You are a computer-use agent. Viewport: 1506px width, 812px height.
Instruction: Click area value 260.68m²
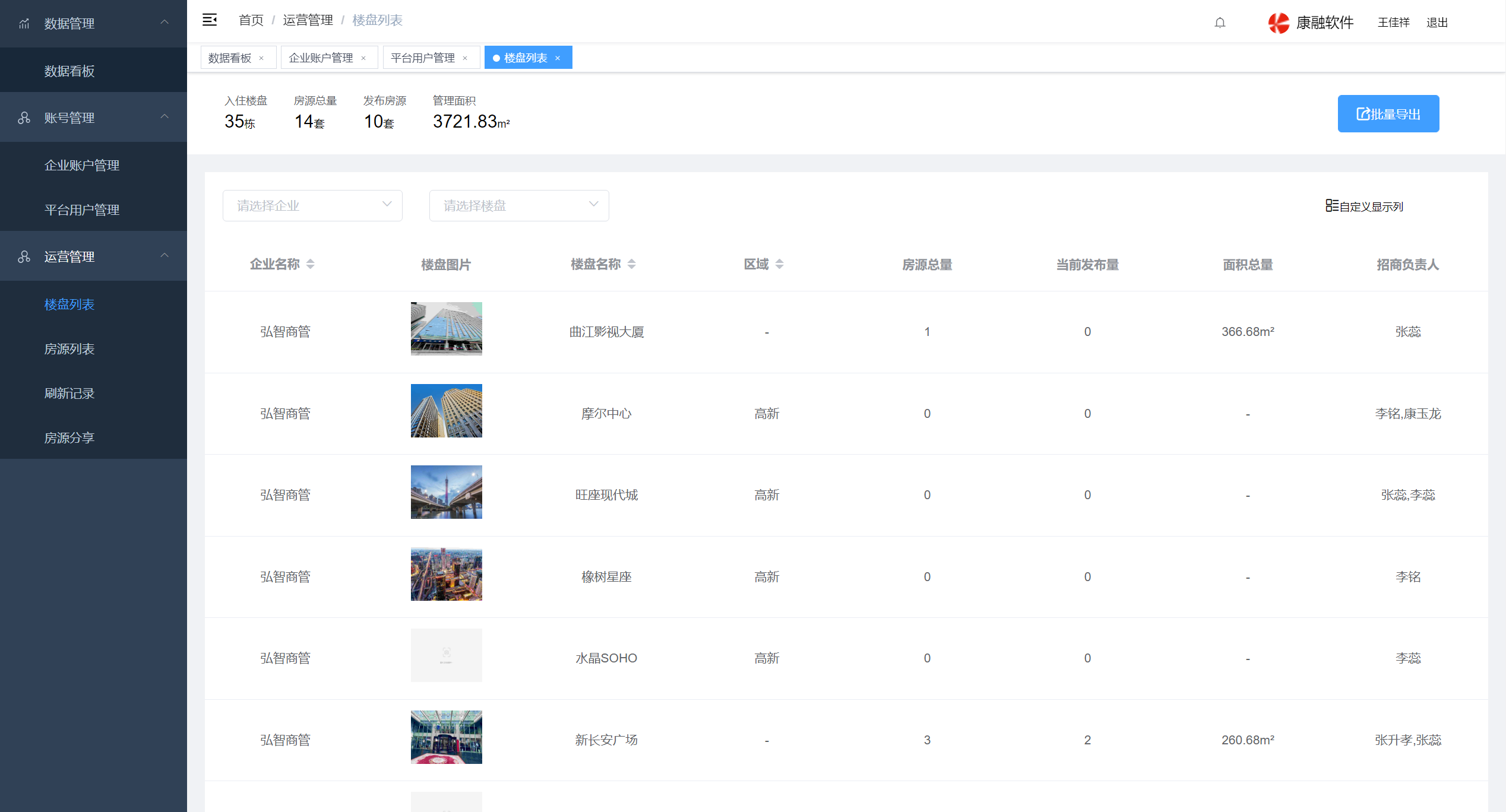pos(1248,740)
